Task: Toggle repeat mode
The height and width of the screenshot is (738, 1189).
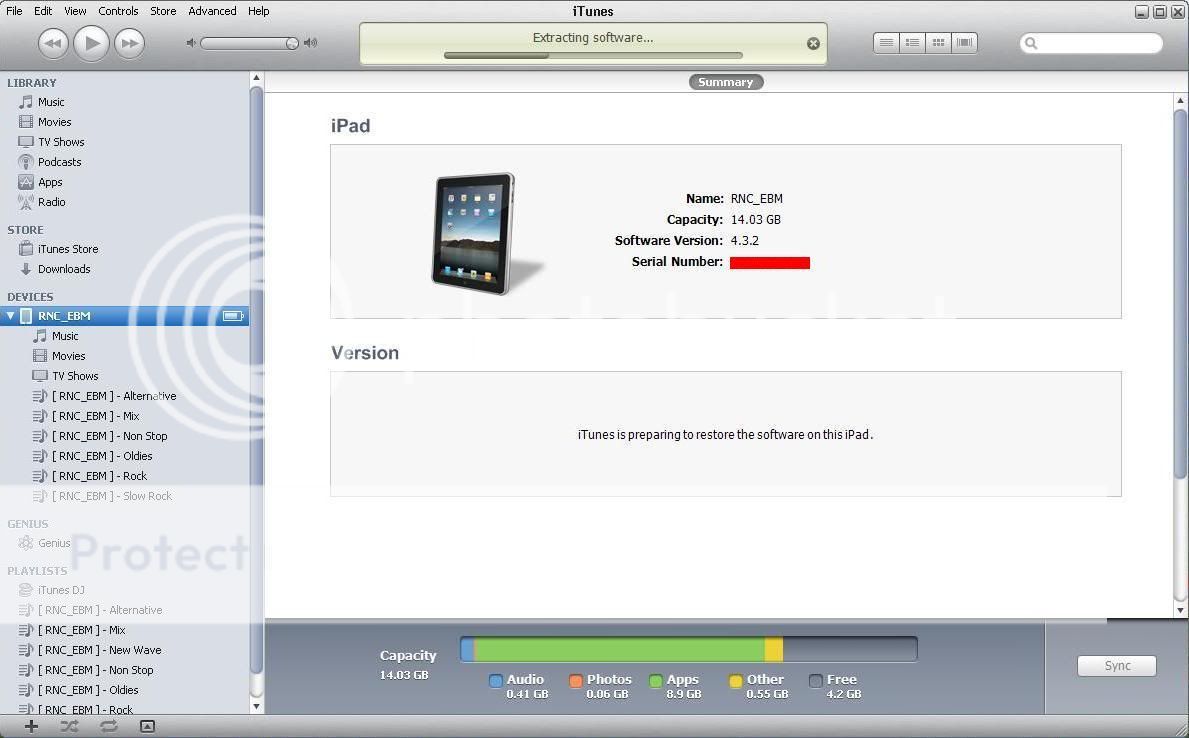Action: point(108,727)
